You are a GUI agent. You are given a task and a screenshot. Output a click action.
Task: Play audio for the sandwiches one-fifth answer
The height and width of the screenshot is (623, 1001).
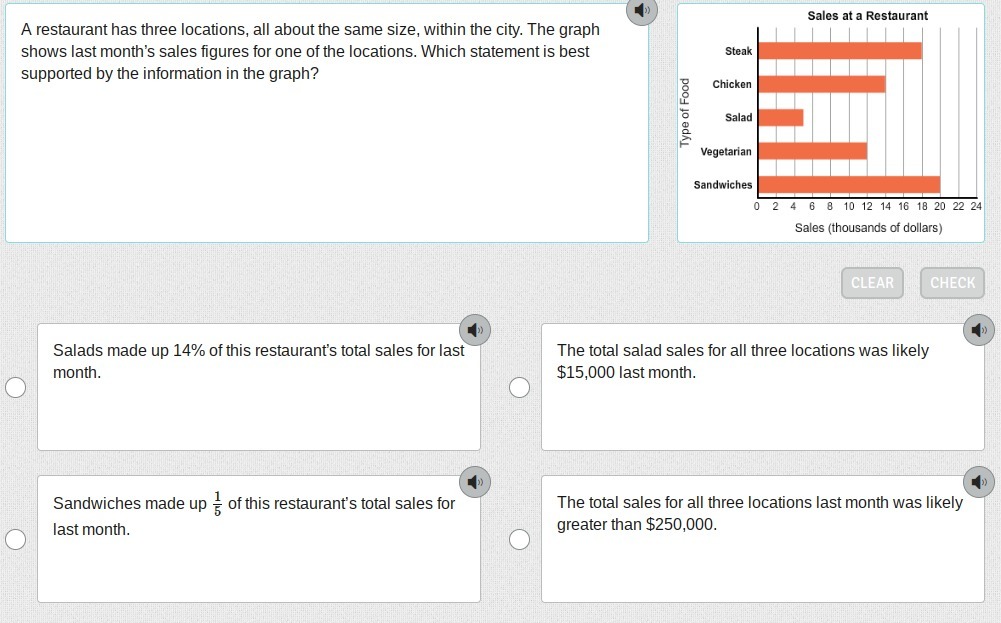(474, 481)
